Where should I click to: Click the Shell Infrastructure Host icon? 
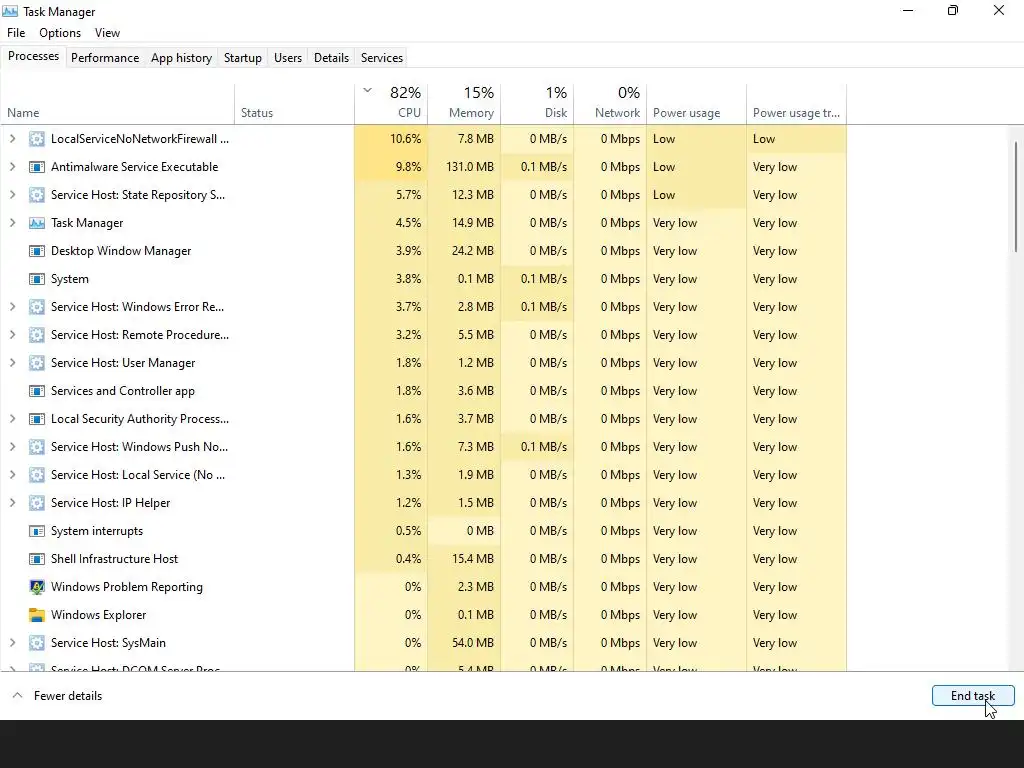pos(37,559)
